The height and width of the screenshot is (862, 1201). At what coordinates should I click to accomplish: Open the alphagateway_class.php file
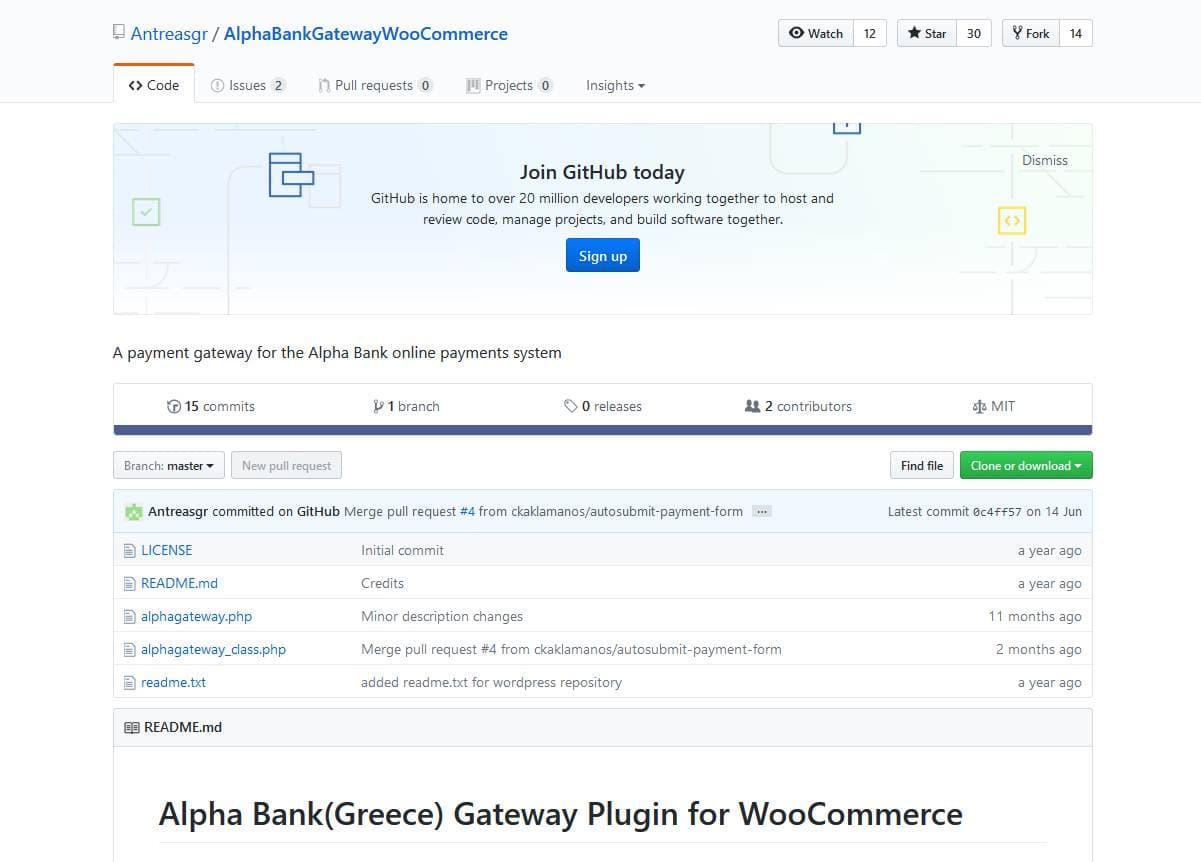[x=213, y=649]
